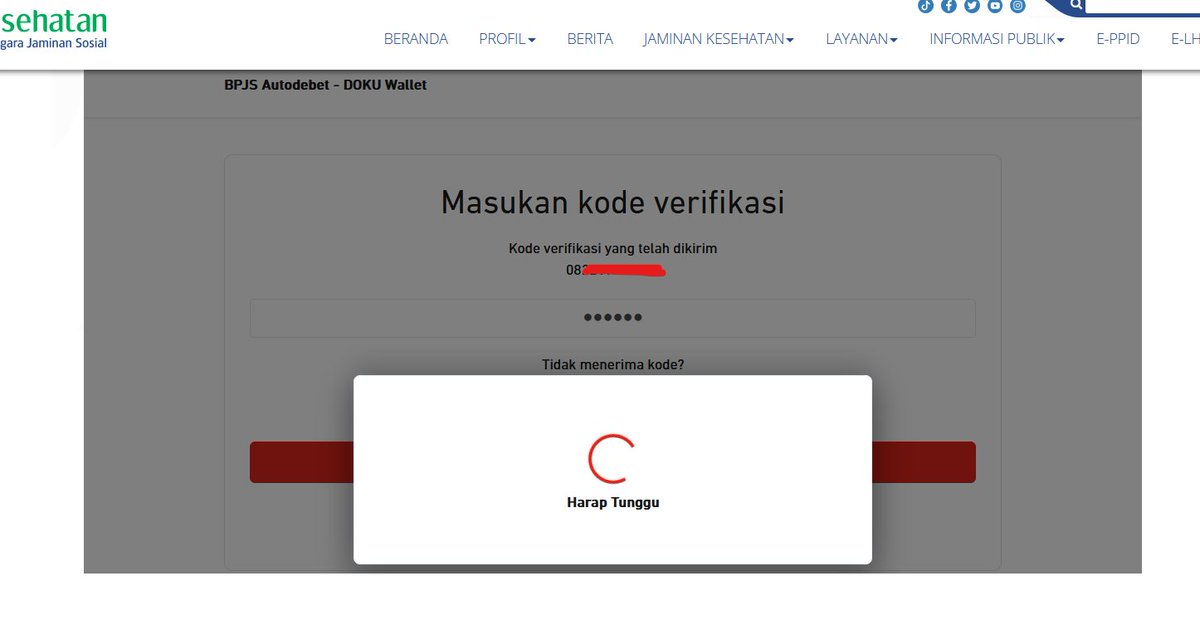This screenshot has width=1200, height=620.
Task: Click the red submit button
Action: pos(612,462)
